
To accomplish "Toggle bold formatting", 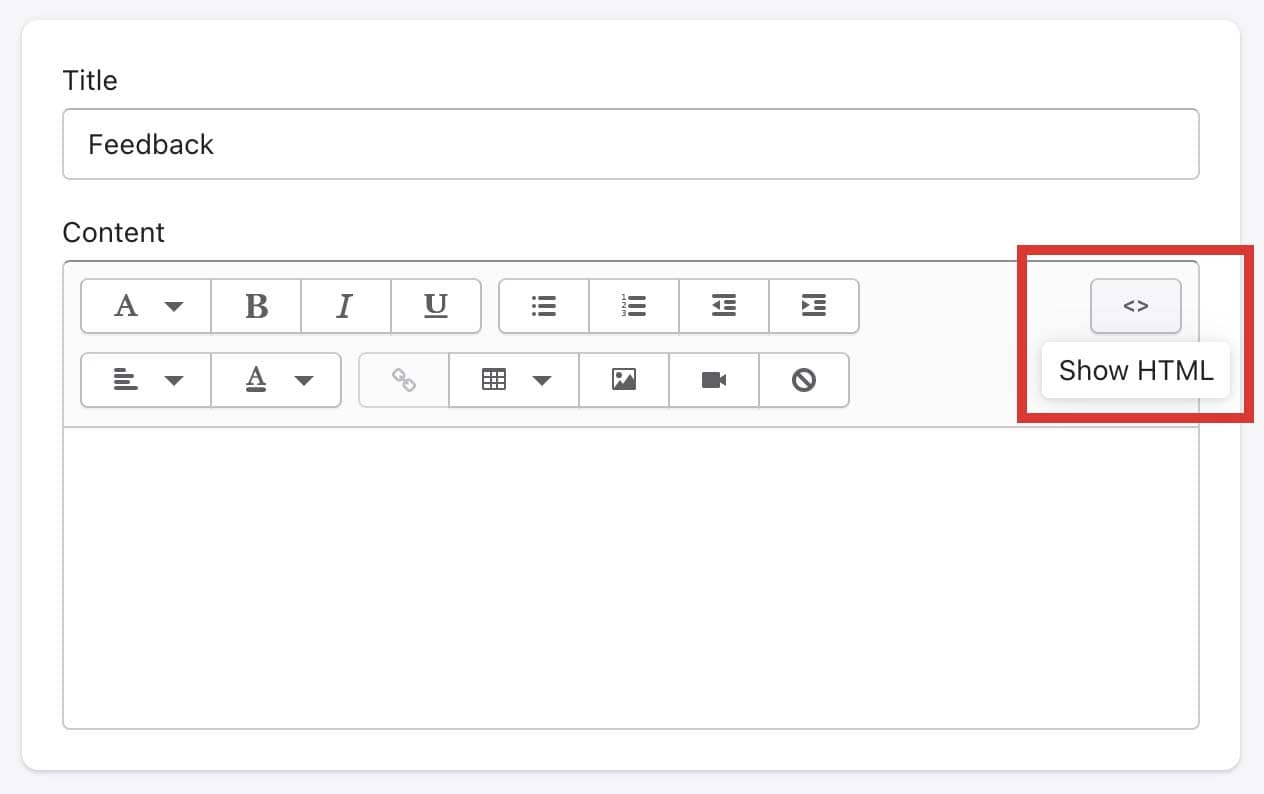I will click(x=256, y=306).
